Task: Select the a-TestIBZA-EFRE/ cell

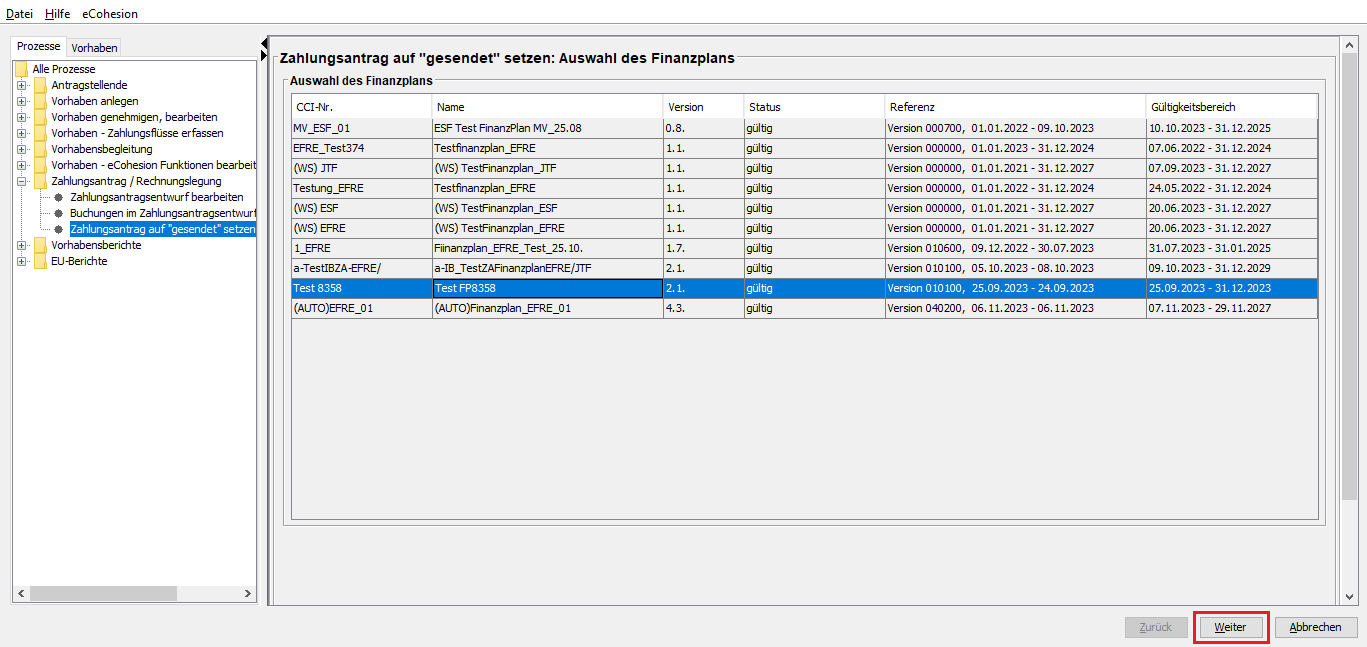Action: (x=362, y=268)
